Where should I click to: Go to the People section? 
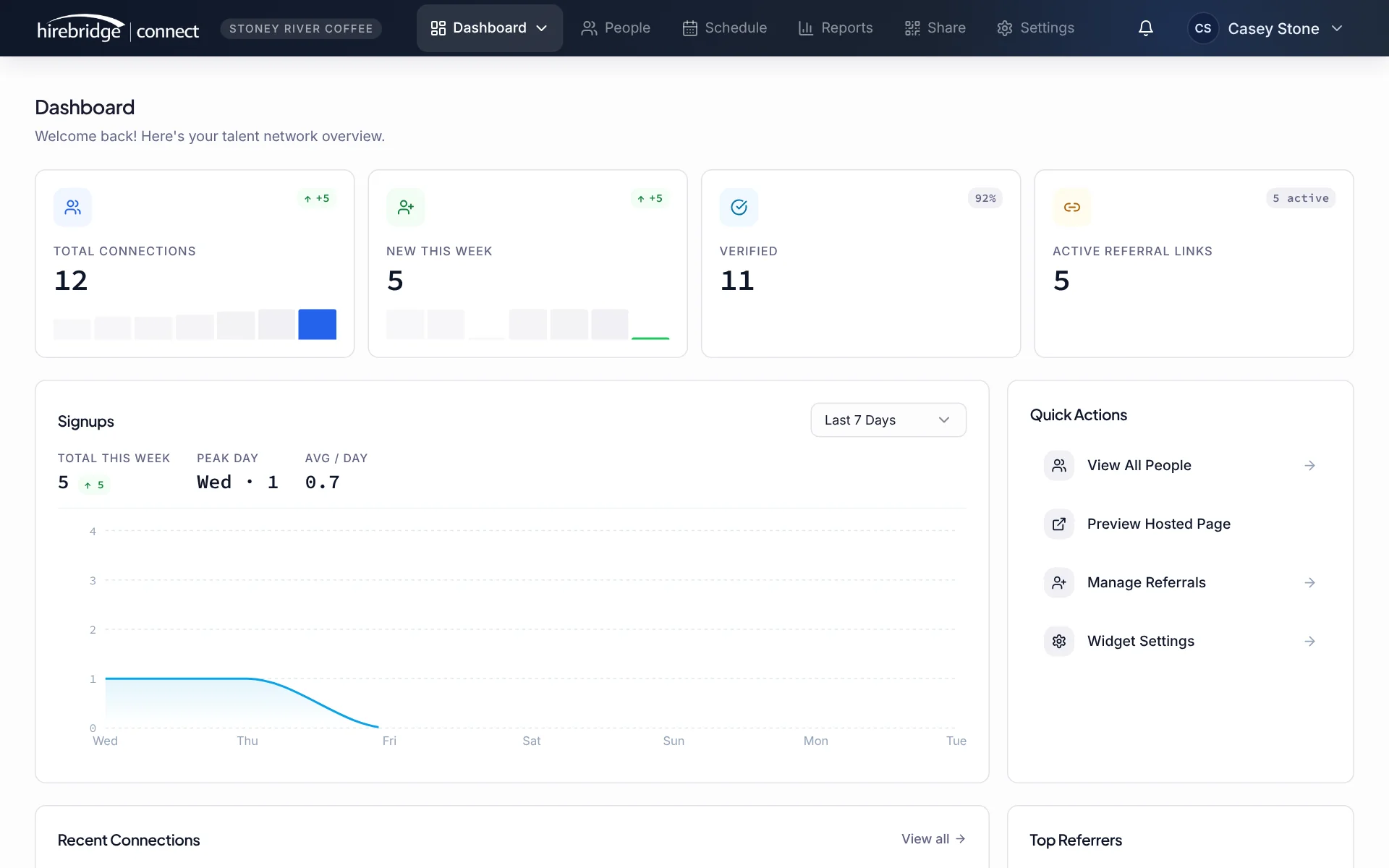click(x=616, y=28)
